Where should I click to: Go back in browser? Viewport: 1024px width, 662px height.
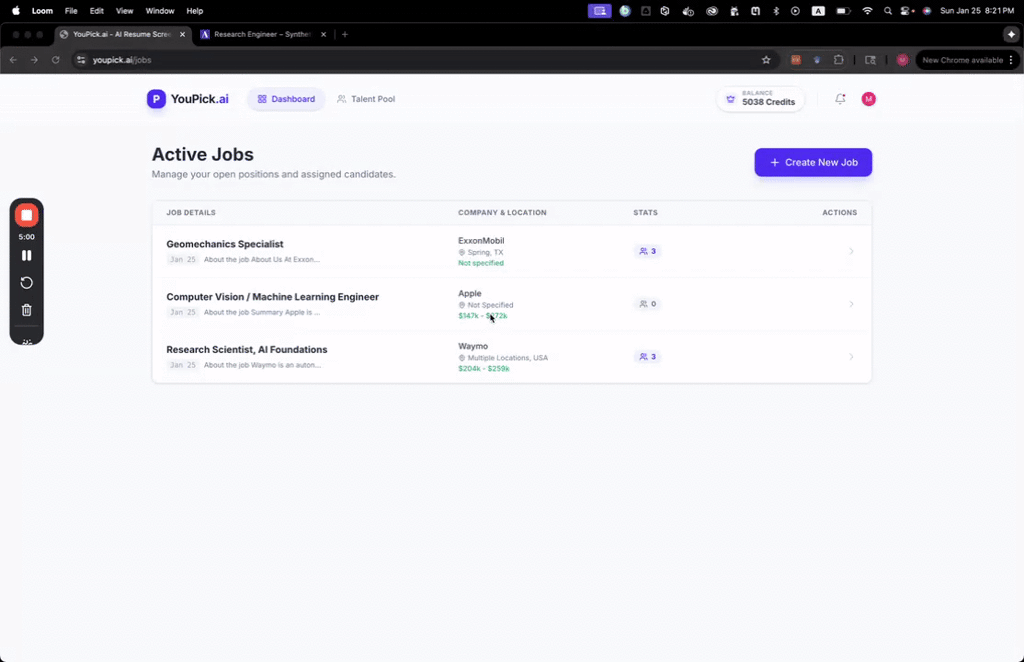coord(13,60)
